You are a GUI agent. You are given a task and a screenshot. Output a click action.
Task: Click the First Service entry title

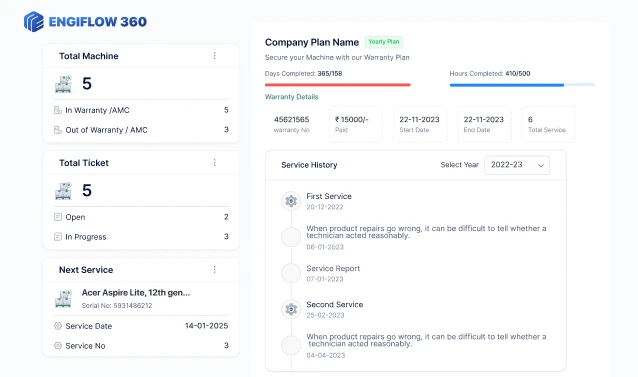(329, 196)
